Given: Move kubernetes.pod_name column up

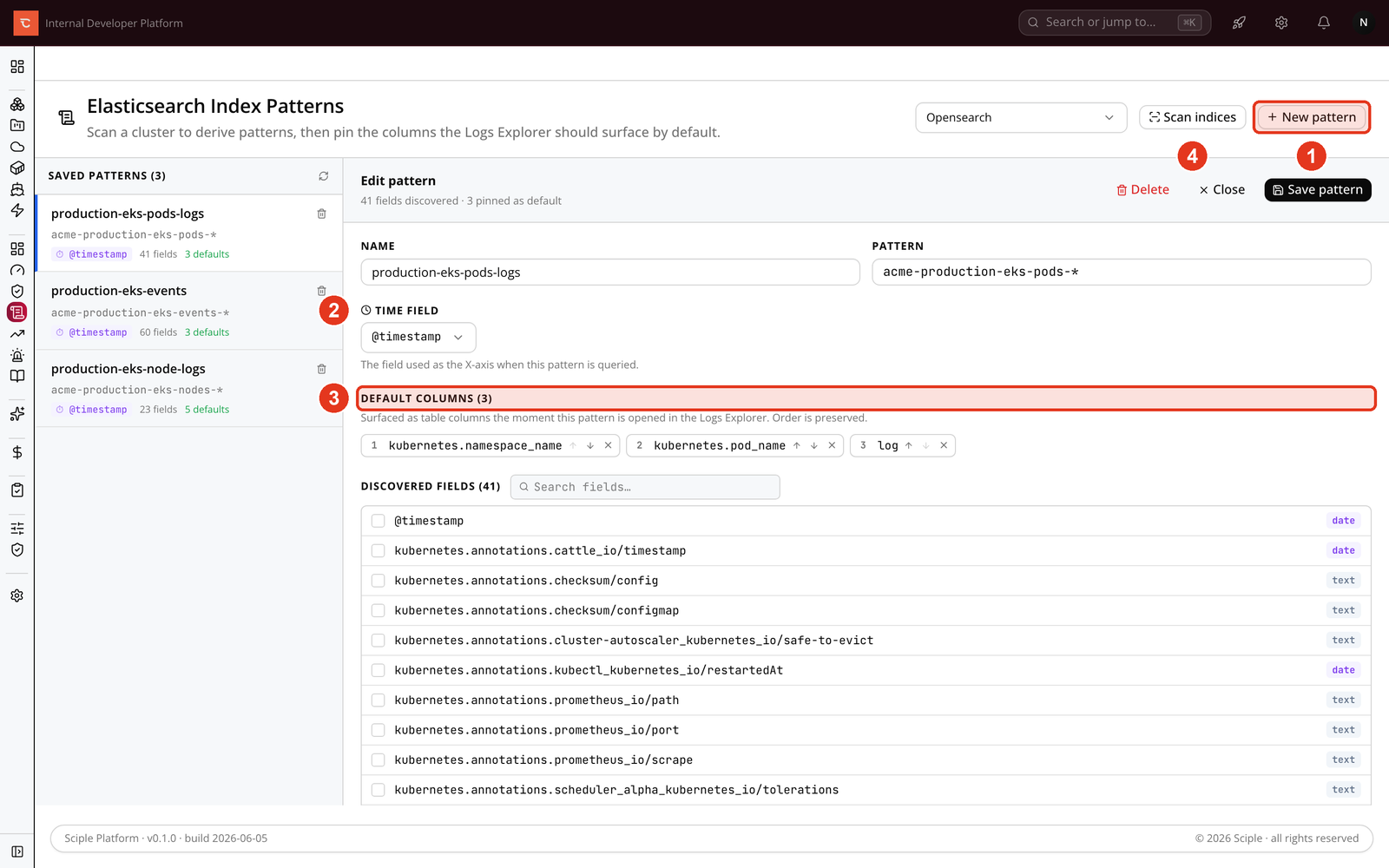Looking at the screenshot, I should (797, 445).
